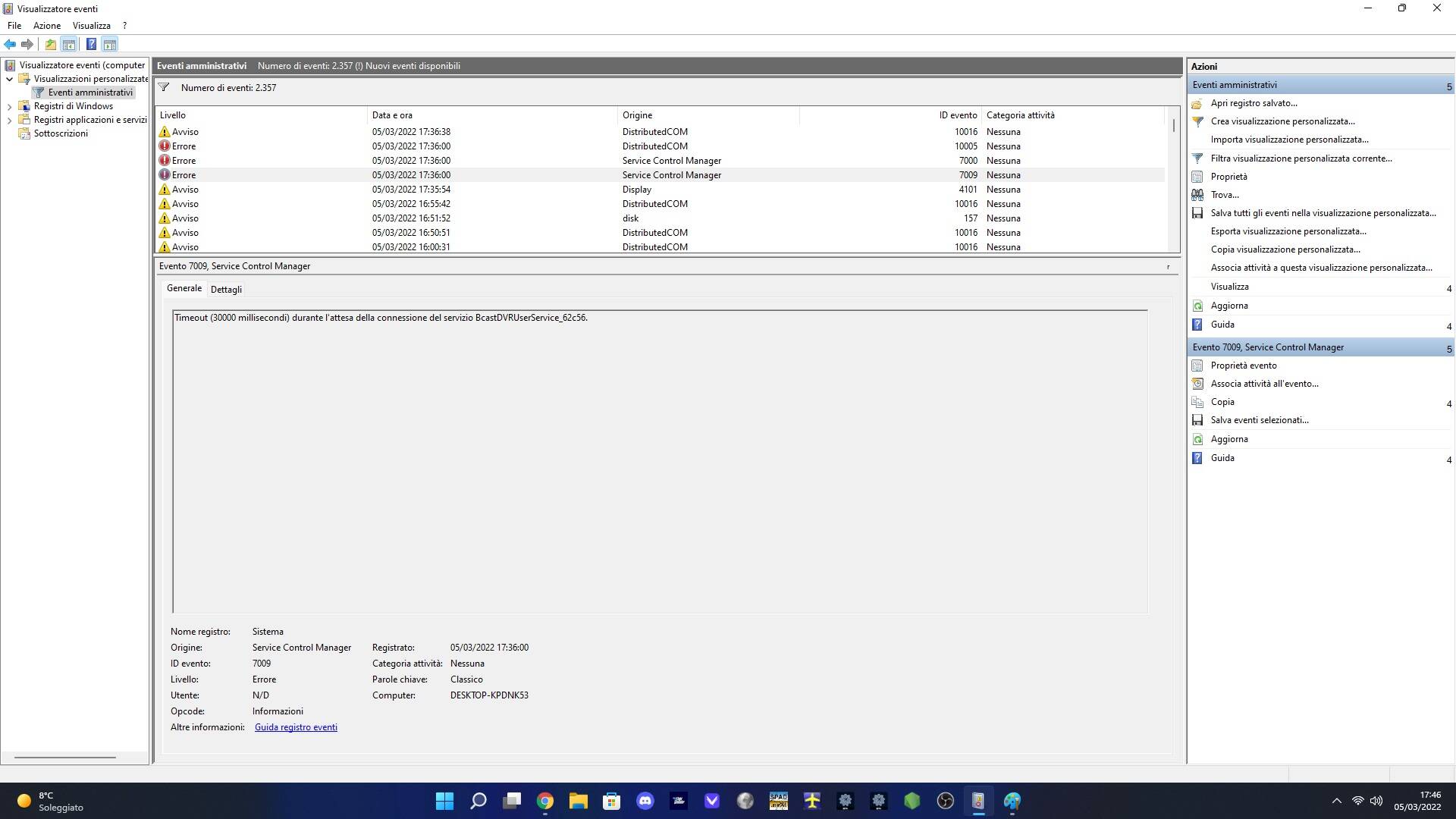Open saved log via Apri registro salvato
This screenshot has height=819, width=1456.
coord(1254,103)
